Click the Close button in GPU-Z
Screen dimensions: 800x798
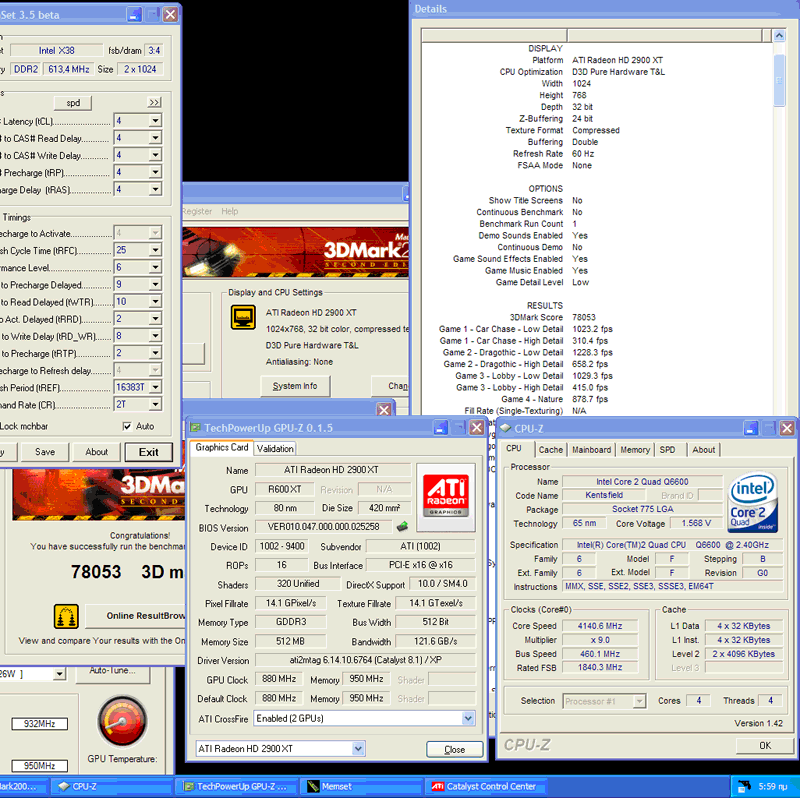click(455, 750)
